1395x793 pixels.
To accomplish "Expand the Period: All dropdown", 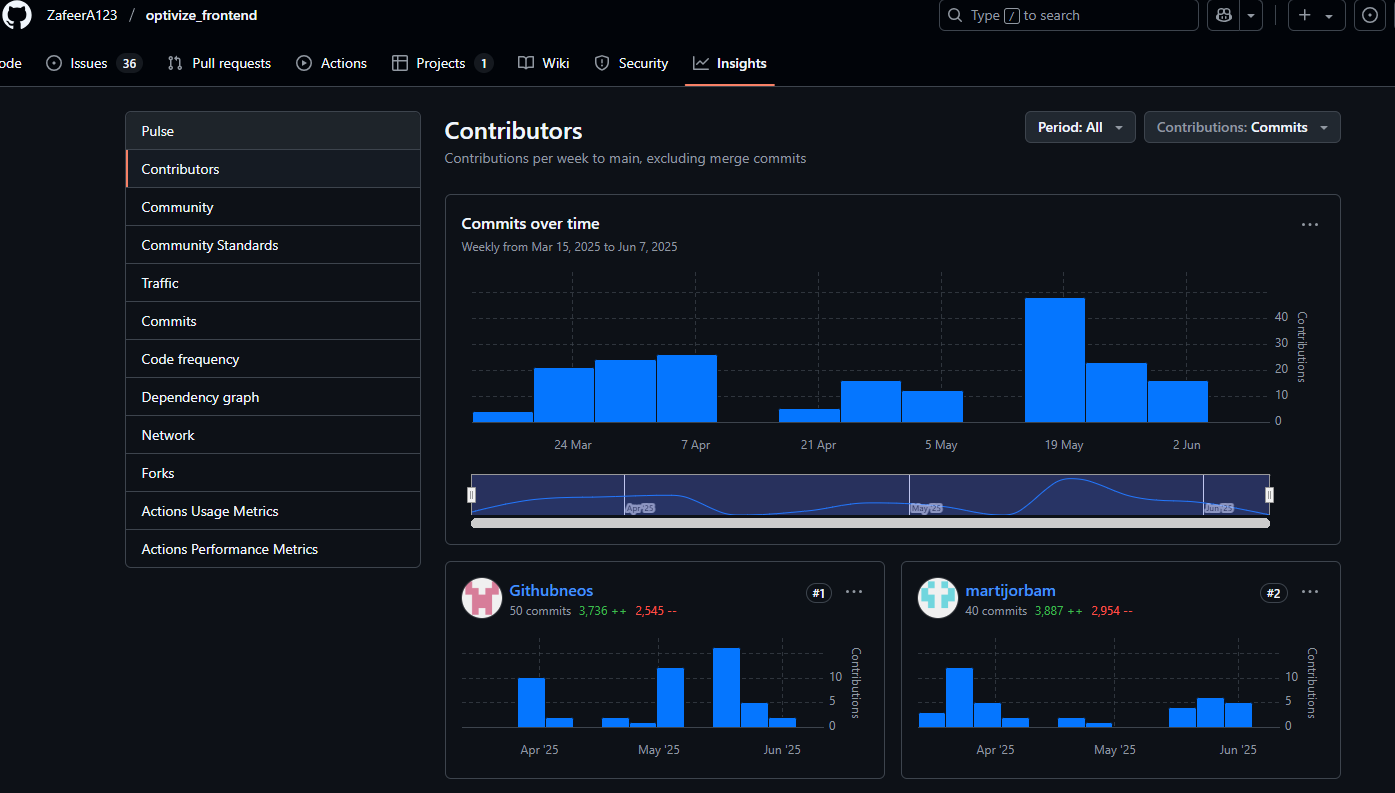I will point(1080,127).
